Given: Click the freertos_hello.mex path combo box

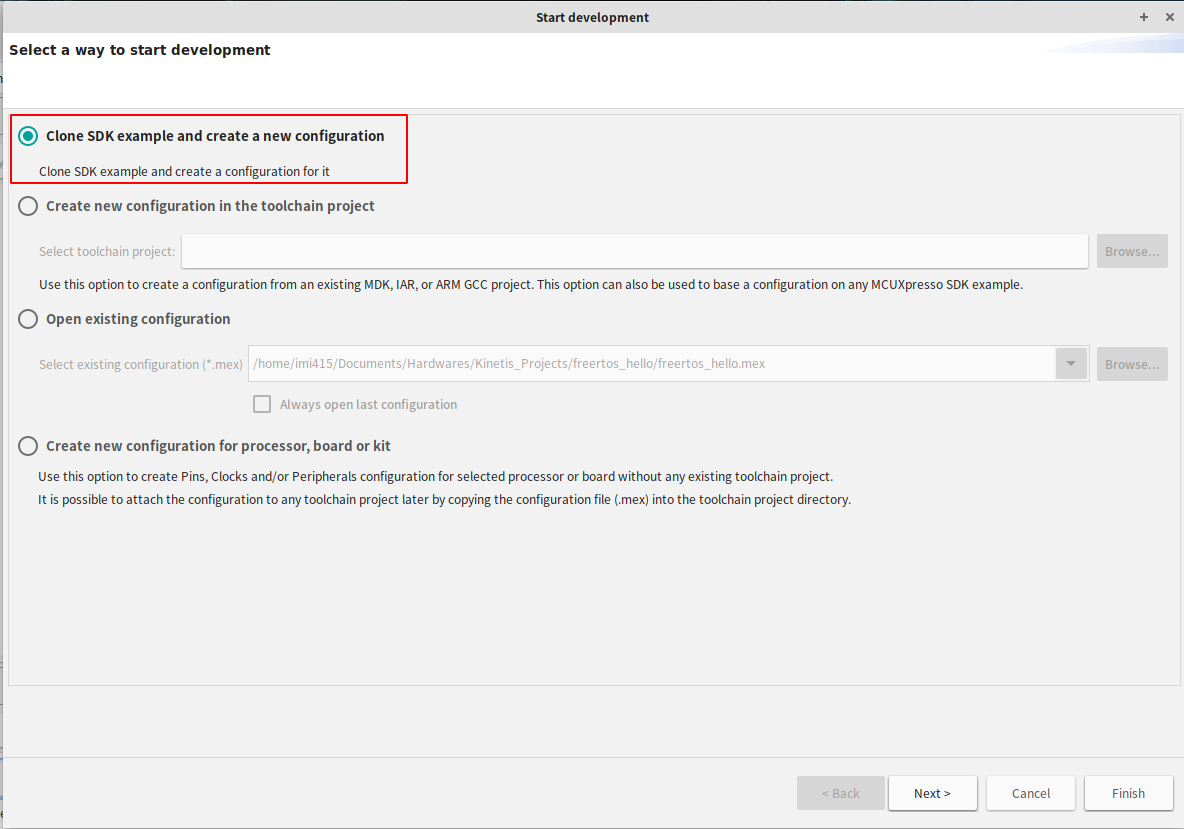Looking at the screenshot, I should click(x=650, y=364).
